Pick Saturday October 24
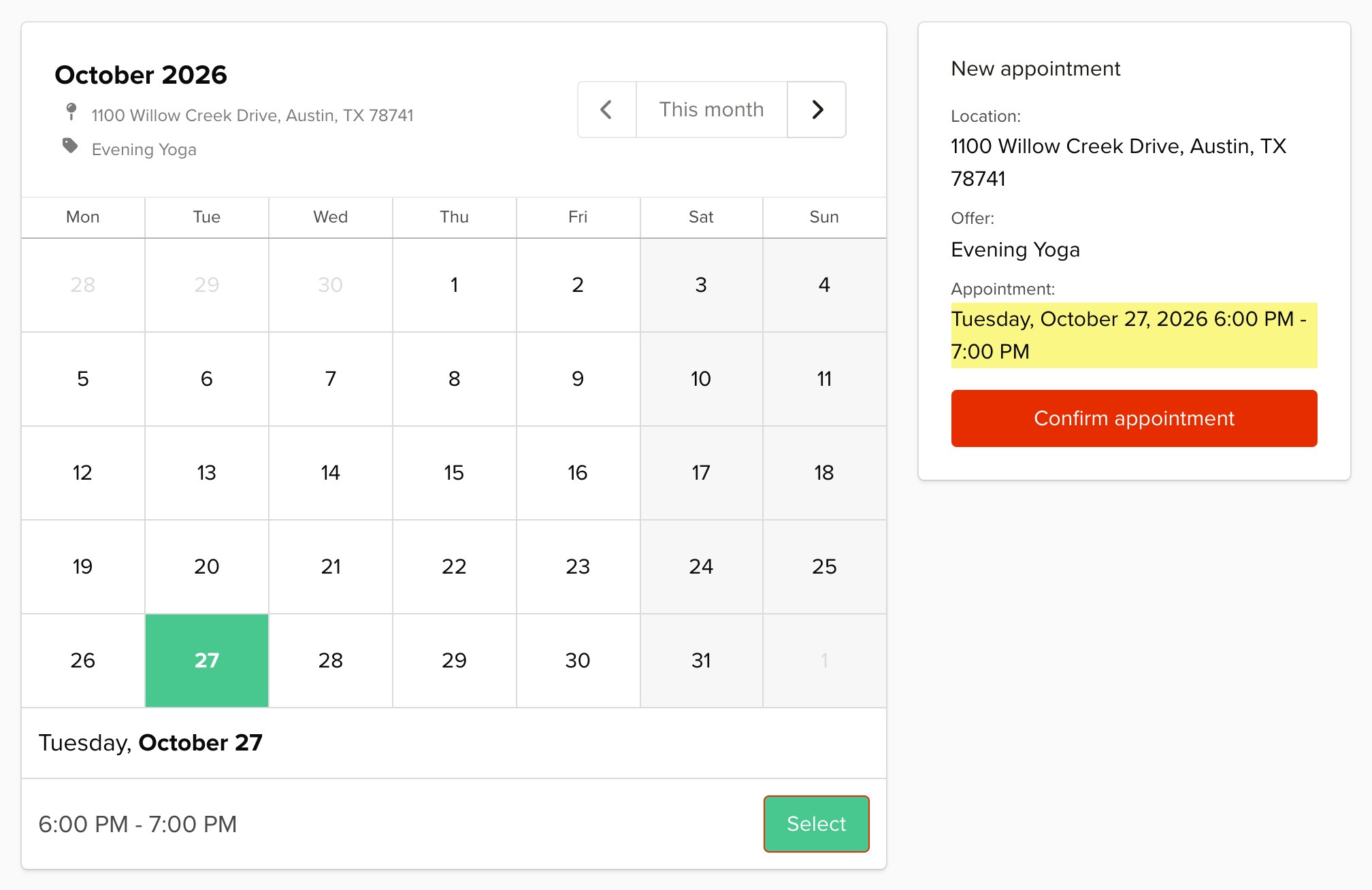The image size is (1372, 890). point(701,567)
